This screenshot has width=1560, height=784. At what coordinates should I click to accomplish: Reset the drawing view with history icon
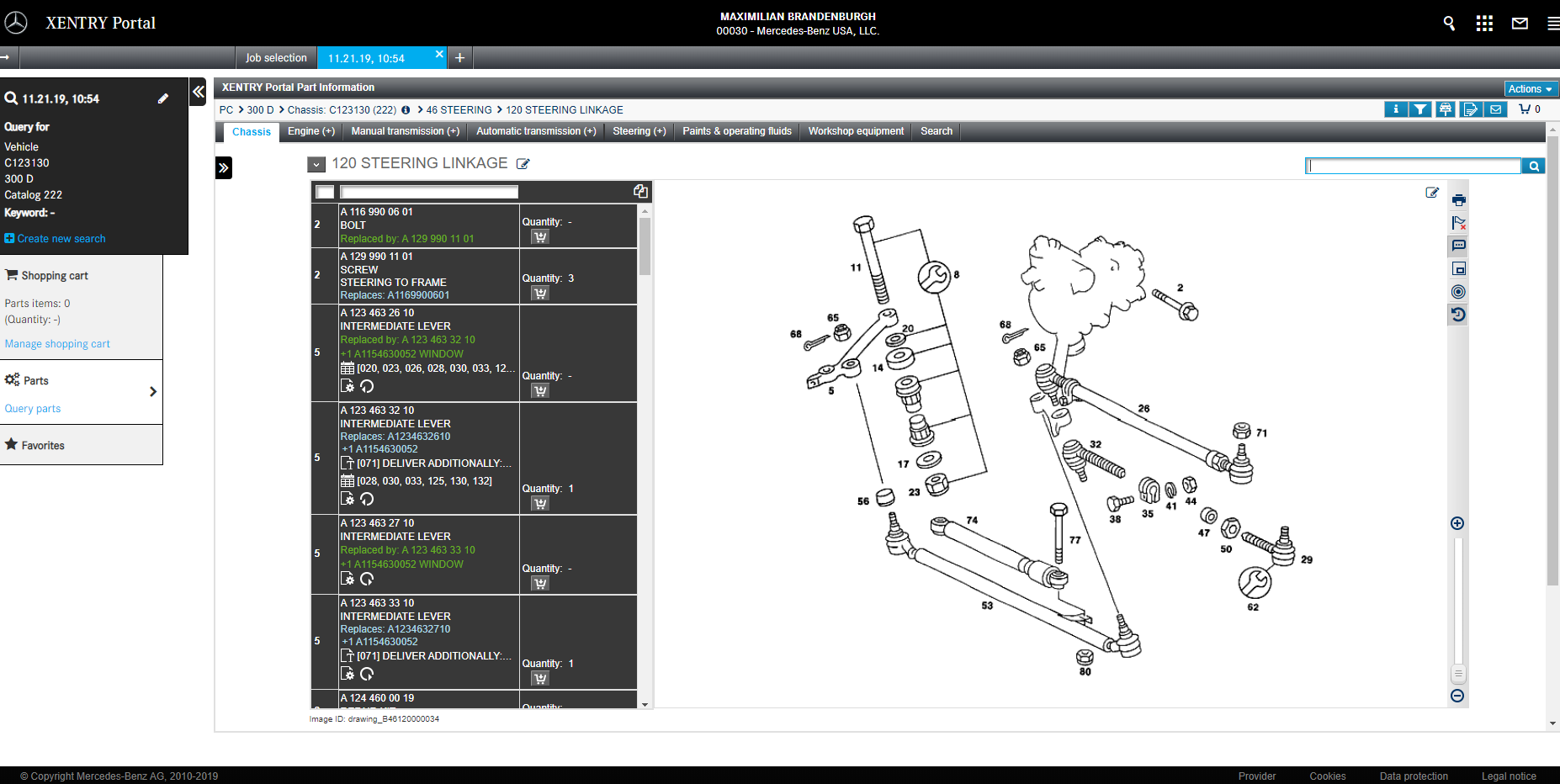pyautogui.click(x=1458, y=315)
